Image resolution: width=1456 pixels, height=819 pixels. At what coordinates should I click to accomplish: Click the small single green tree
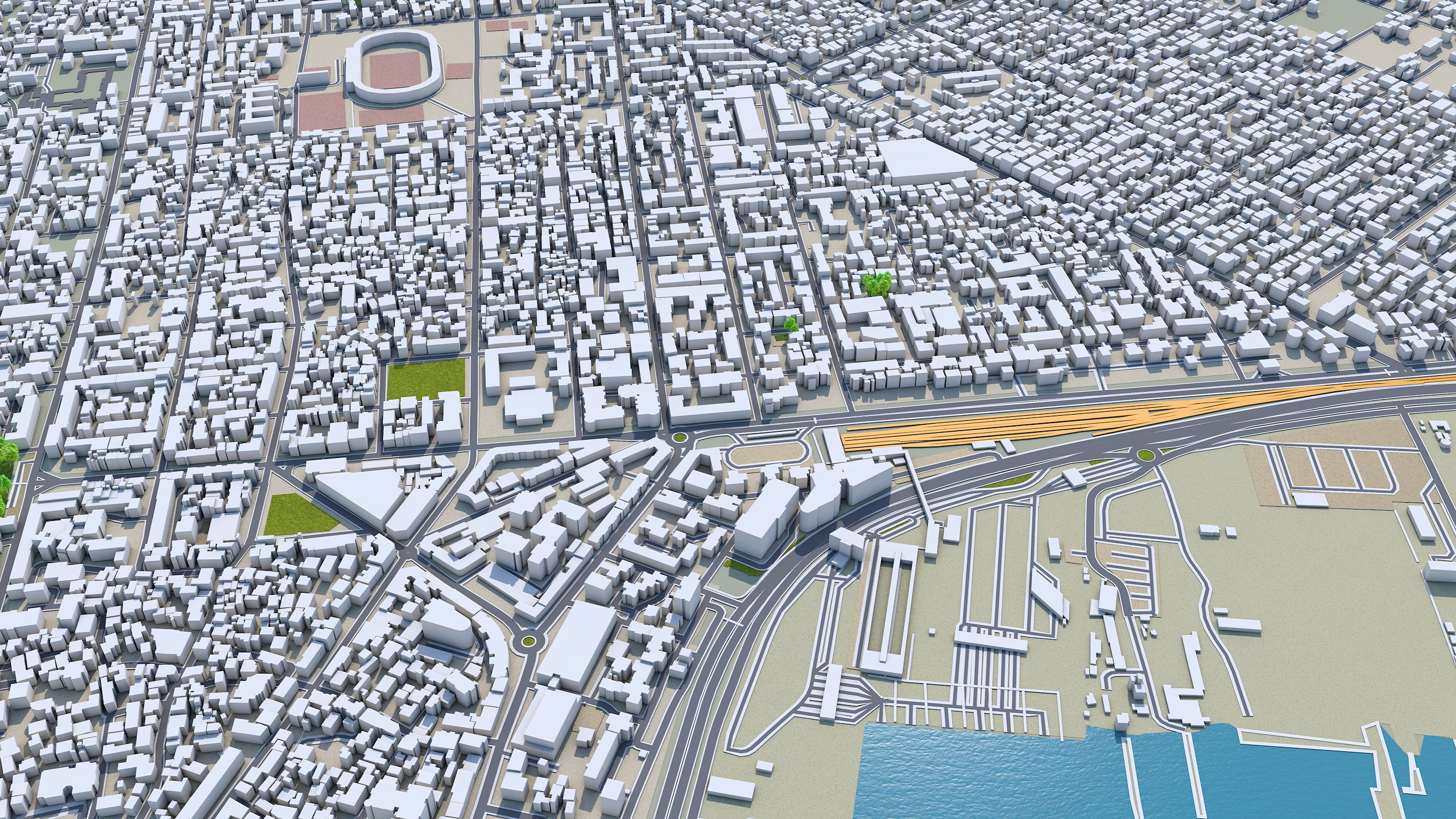pos(790,325)
